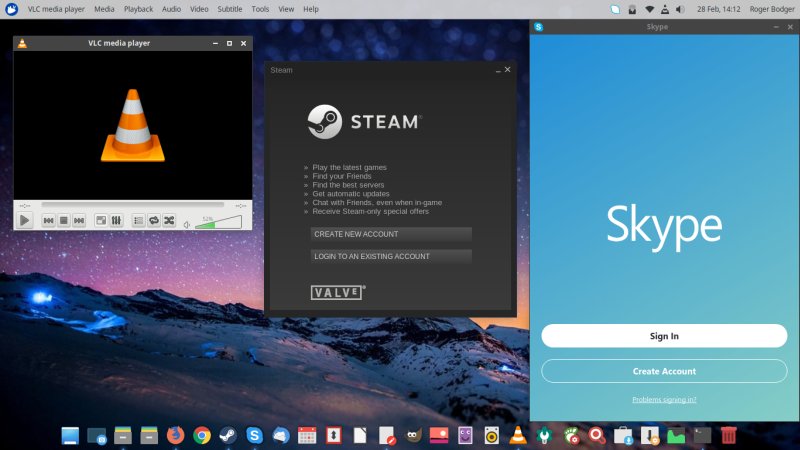Mute VLC audio via speaker icon
Image resolution: width=800 pixels, height=450 pixels.
pyautogui.click(x=187, y=224)
